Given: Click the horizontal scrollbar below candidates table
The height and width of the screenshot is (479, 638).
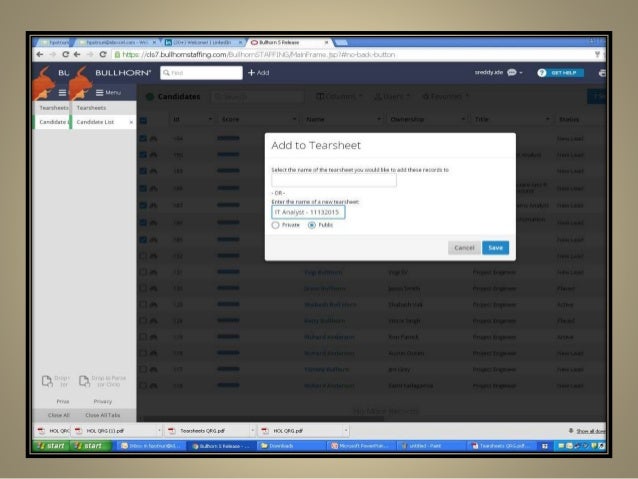Looking at the screenshot, I should [x=264, y=419].
